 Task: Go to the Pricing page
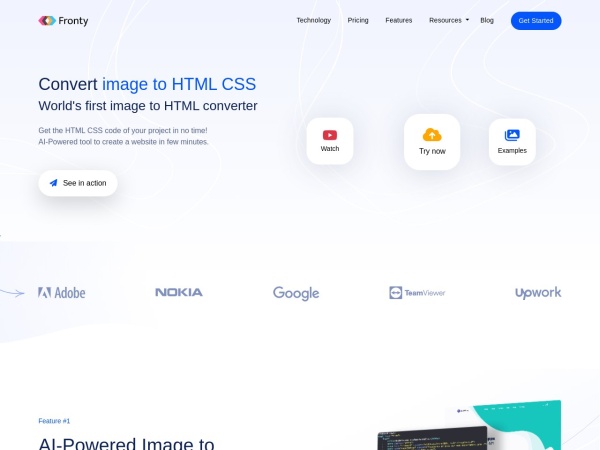coord(358,20)
